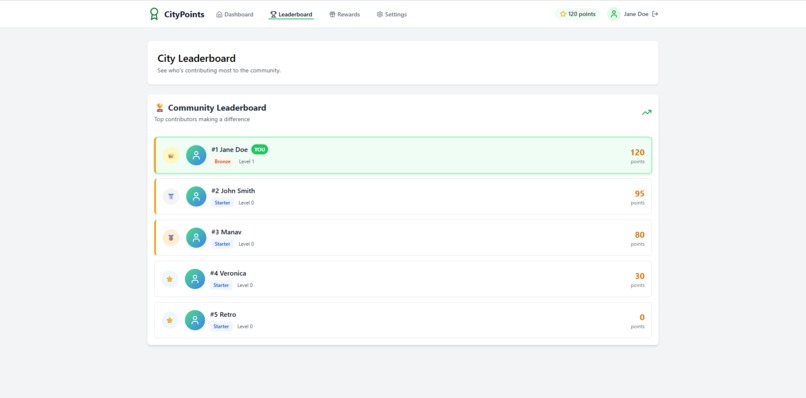Click the Starter badge under Retro
This screenshot has width=806, height=398.
point(221,326)
